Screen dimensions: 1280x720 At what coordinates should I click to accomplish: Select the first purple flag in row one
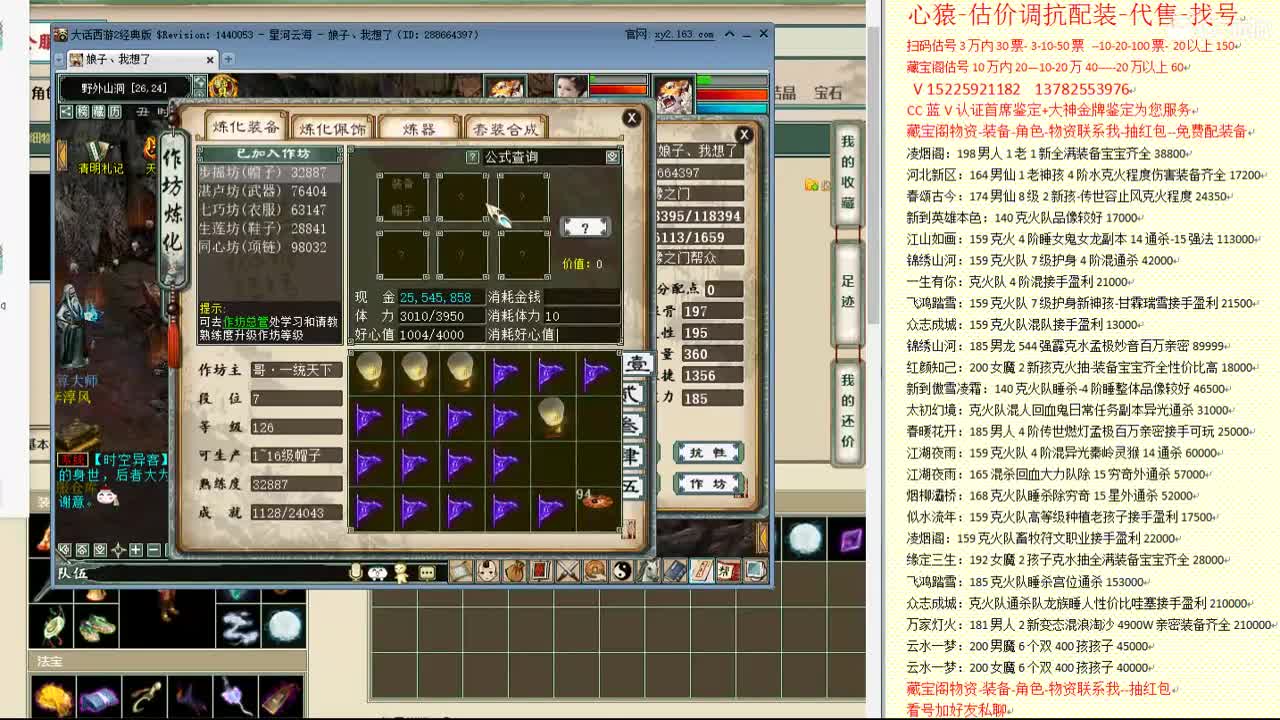(x=505, y=372)
